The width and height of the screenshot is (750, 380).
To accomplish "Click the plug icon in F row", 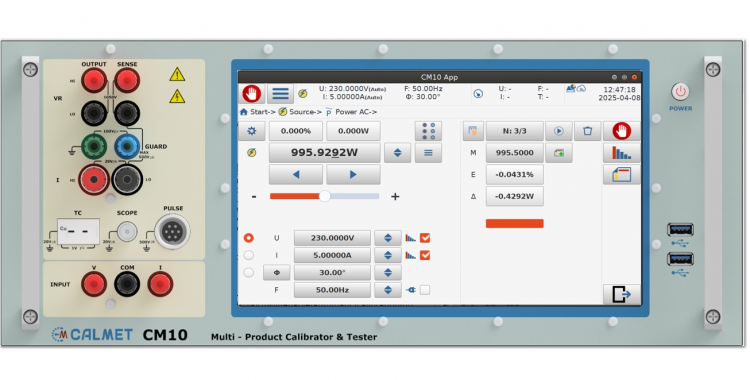I will (x=410, y=290).
